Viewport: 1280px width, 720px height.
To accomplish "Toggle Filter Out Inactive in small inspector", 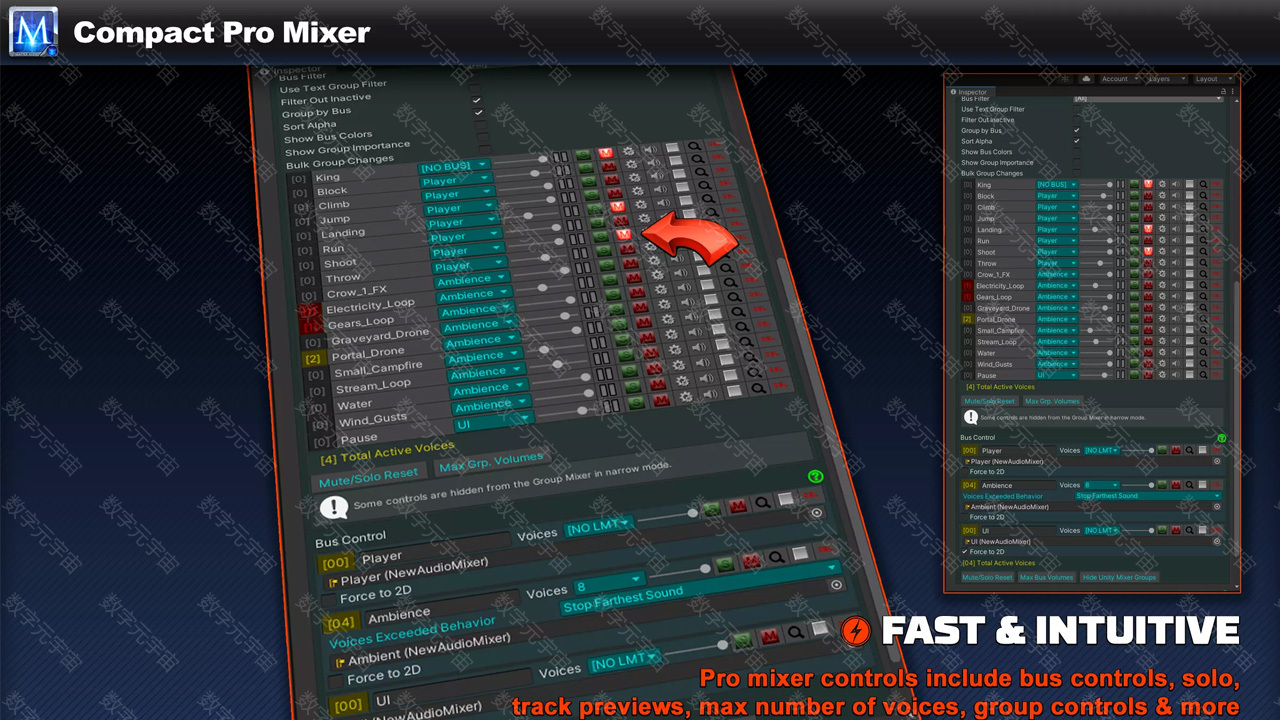I will (x=1076, y=120).
